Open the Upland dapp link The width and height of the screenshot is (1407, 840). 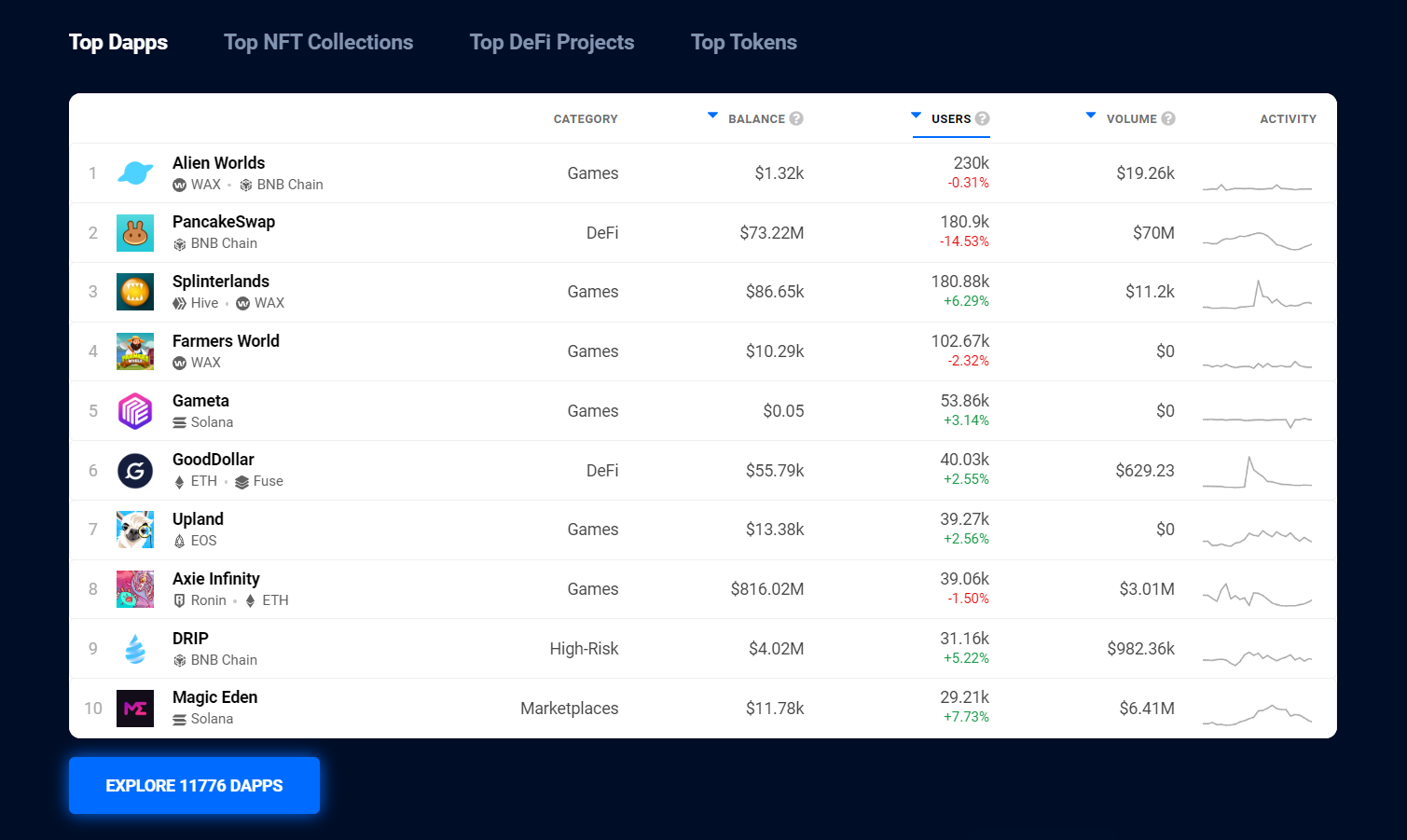point(198,519)
